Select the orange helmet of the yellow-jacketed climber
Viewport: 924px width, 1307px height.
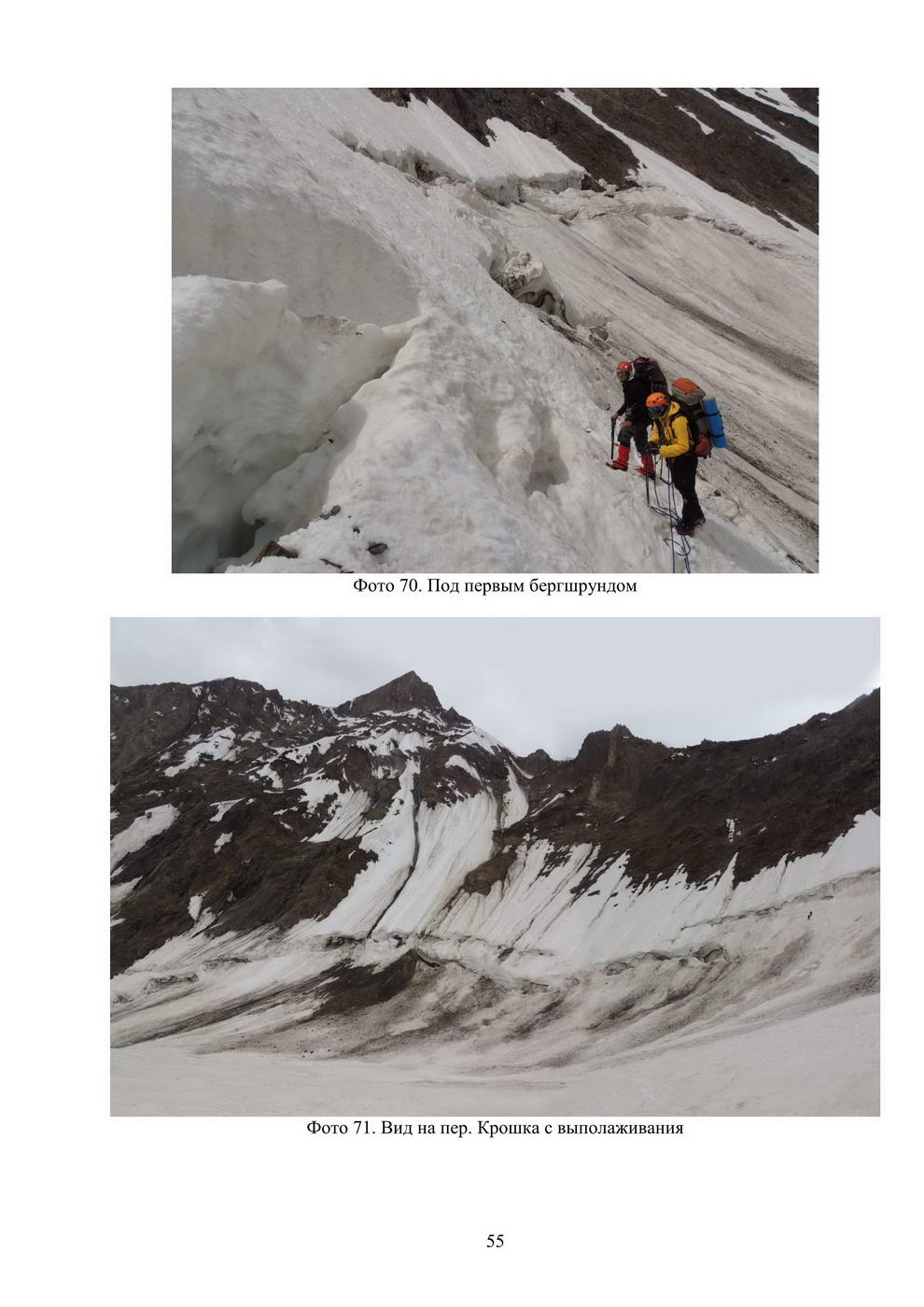coord(657,401)
